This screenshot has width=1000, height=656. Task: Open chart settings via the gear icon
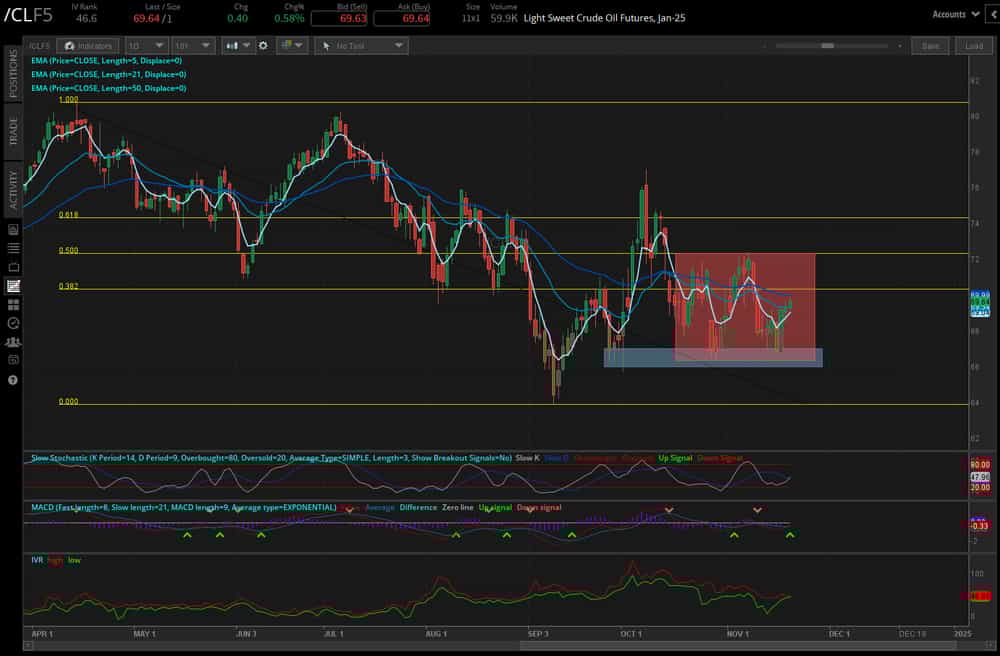pos(262,45)
